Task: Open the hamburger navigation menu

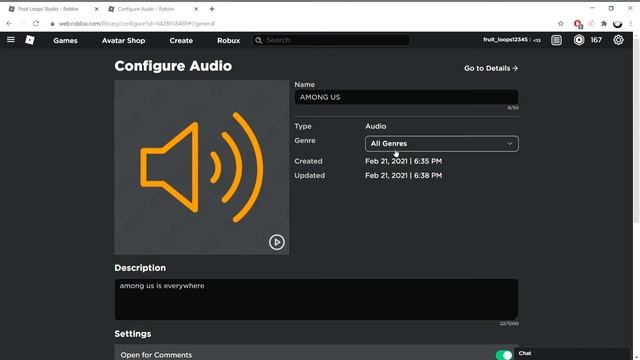Action: [x=11, y=40]
